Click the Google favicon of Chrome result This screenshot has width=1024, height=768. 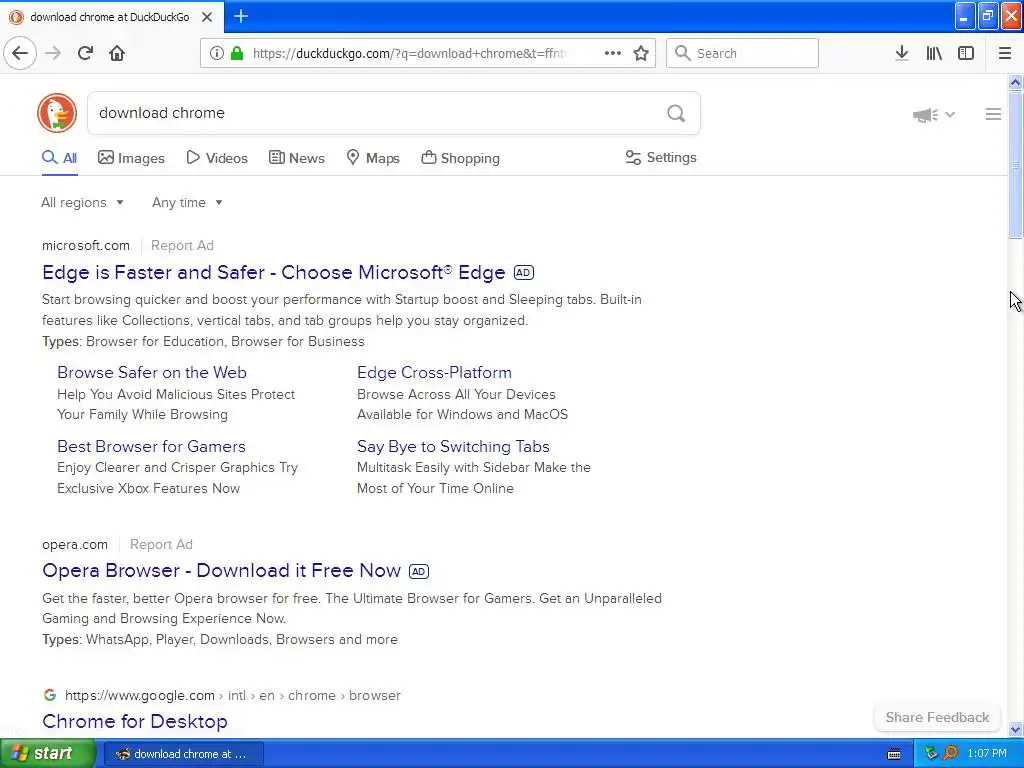tap(50, 695)
